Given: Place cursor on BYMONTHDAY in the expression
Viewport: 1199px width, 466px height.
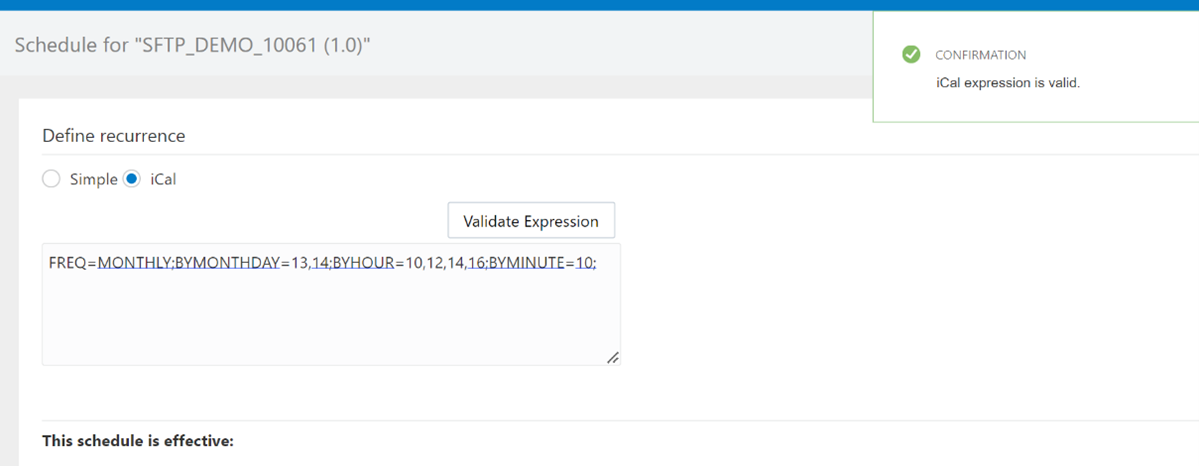Looking at the screenshot, I should pos(228,262).
